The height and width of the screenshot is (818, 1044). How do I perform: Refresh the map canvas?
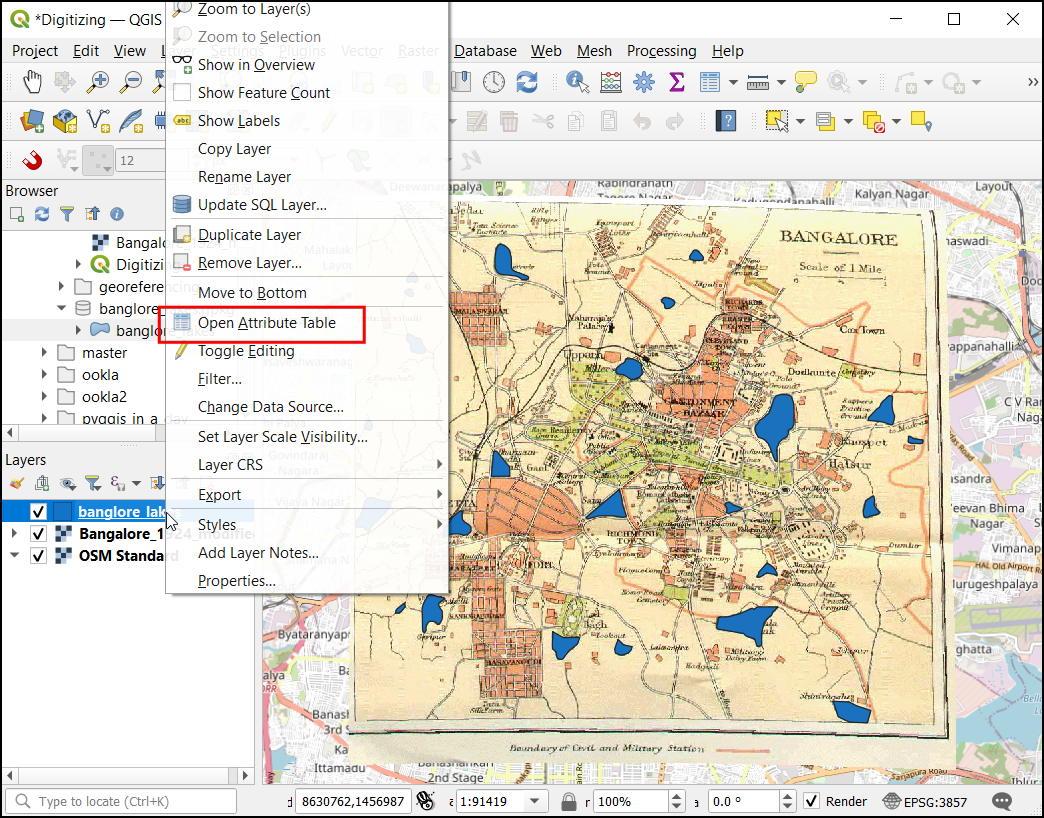(x=527, y=83)
